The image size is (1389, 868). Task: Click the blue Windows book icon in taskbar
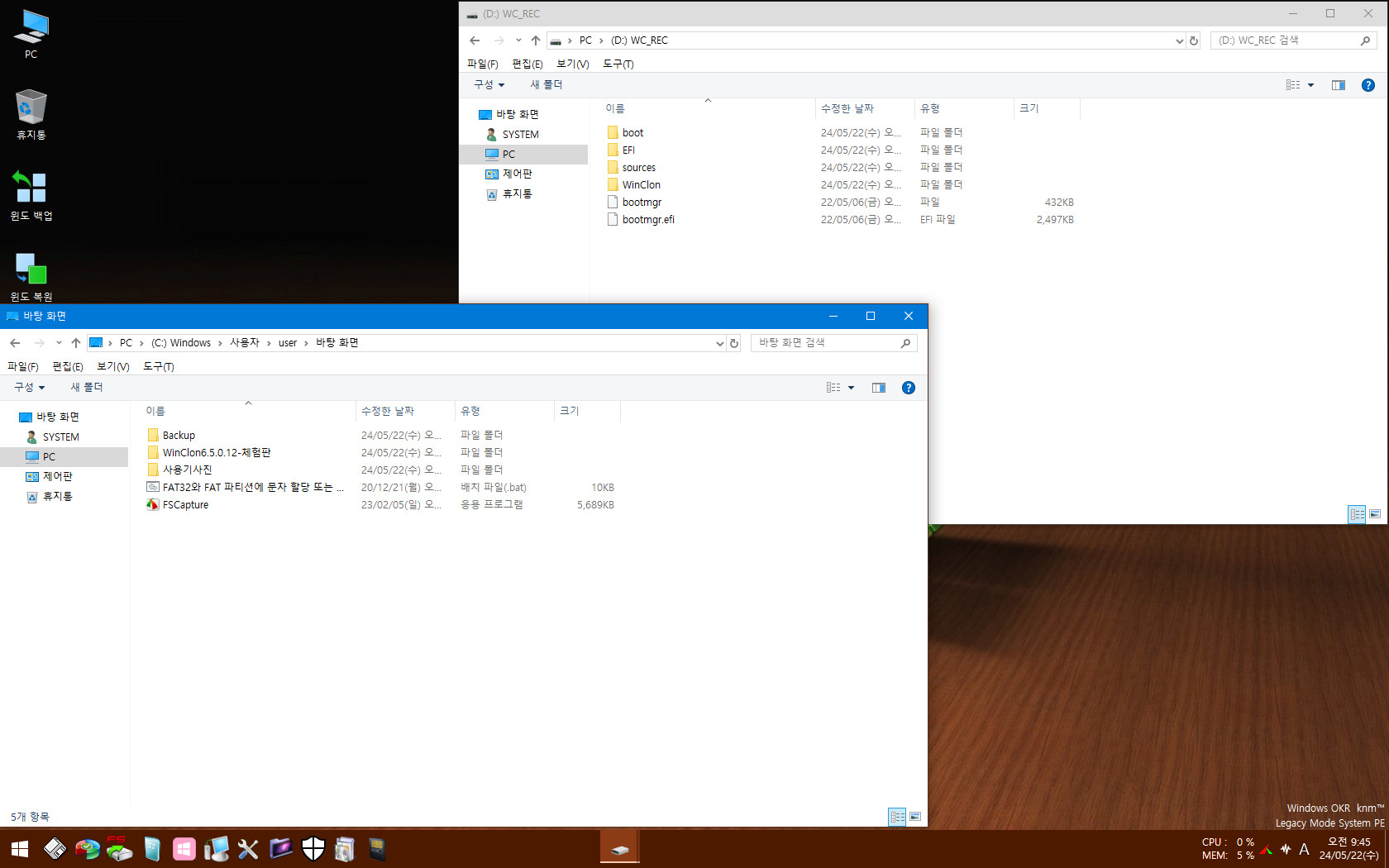click(151, 849)
